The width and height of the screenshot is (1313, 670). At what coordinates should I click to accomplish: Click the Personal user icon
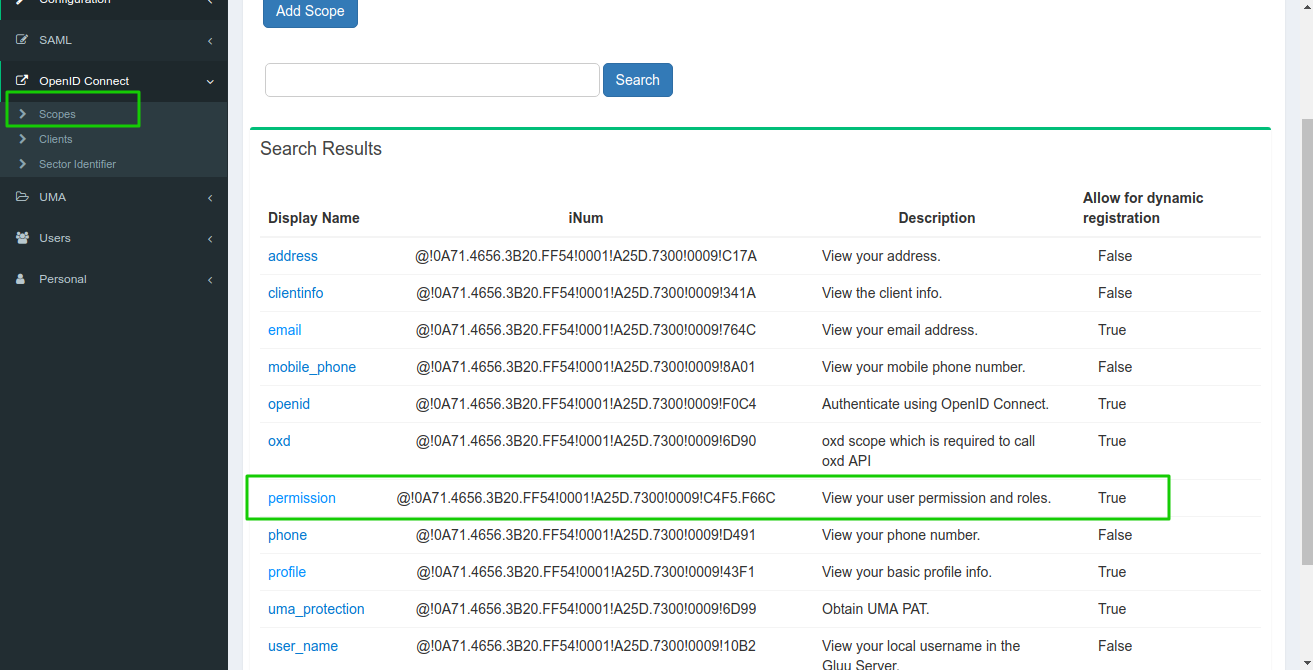pyautogui.click(x=21, y=279)
